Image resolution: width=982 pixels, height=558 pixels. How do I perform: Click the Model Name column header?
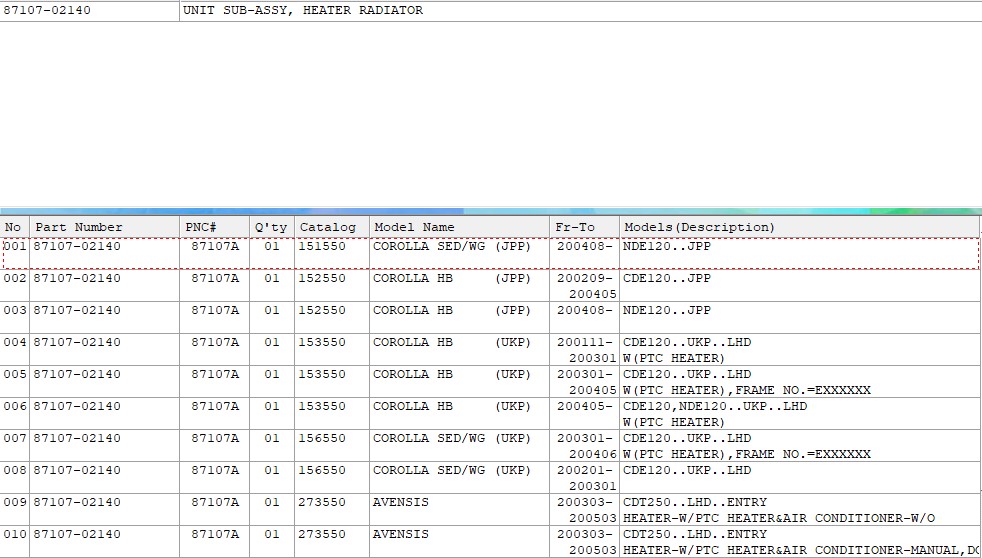pos(414,227)
